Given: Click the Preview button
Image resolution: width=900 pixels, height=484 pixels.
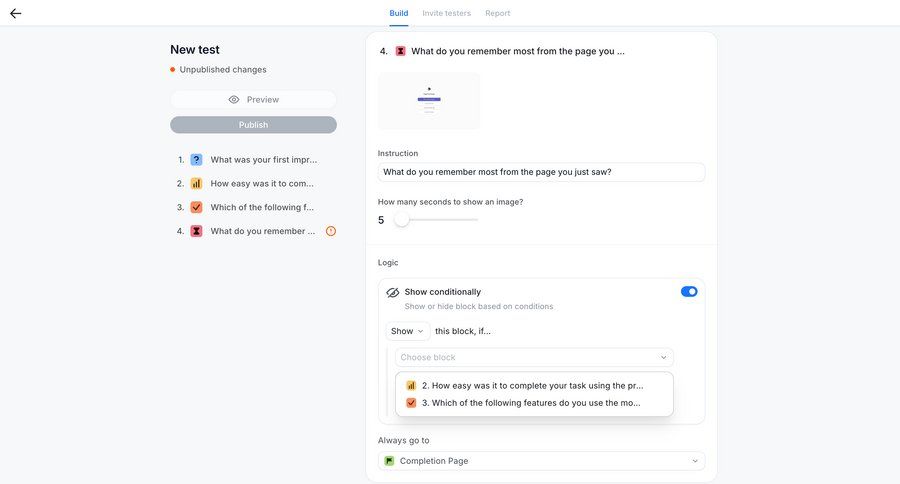Looking at the screenshot, I should tap(253, 100).
